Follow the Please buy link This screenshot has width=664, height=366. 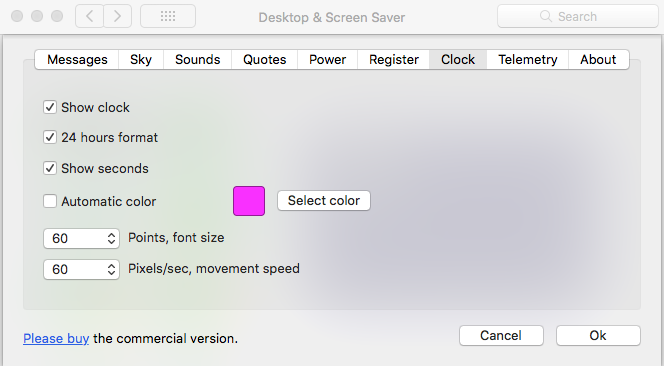point(56,338)
